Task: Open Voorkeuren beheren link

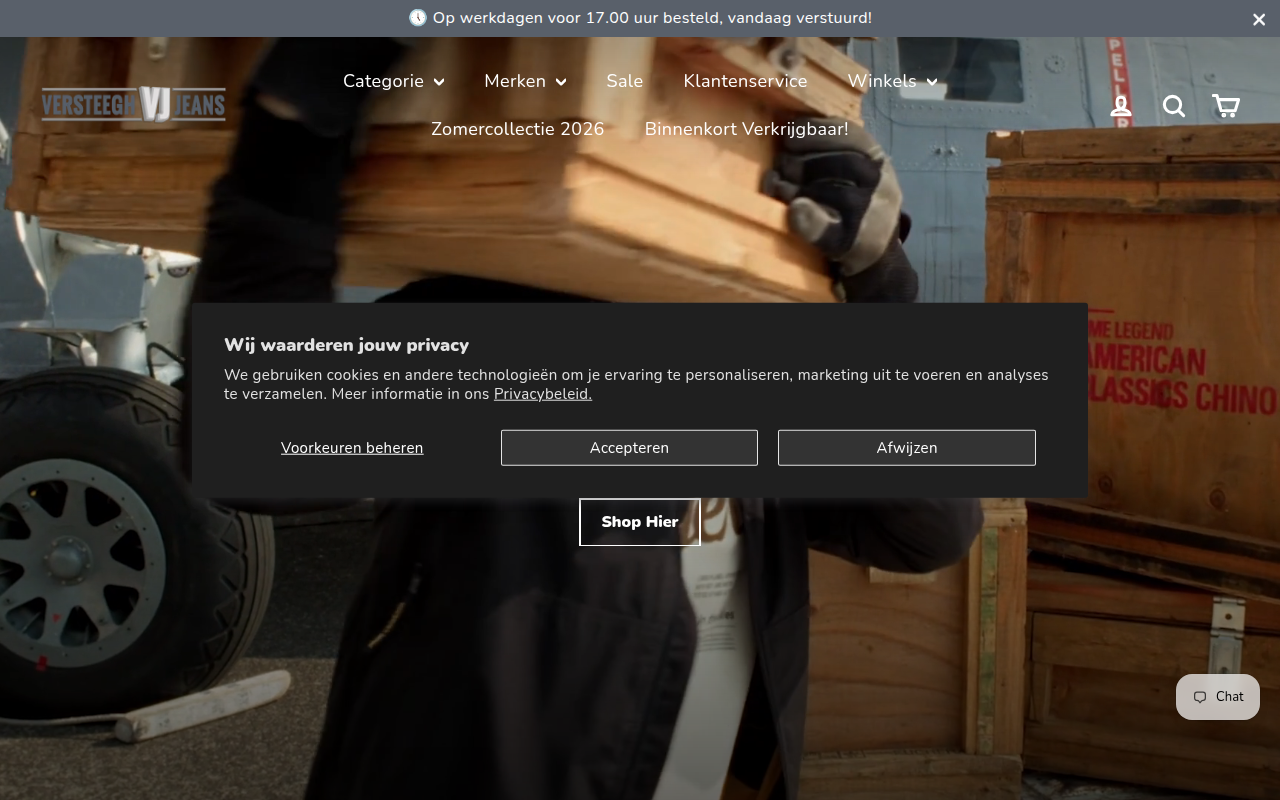Action: [352, 448]
